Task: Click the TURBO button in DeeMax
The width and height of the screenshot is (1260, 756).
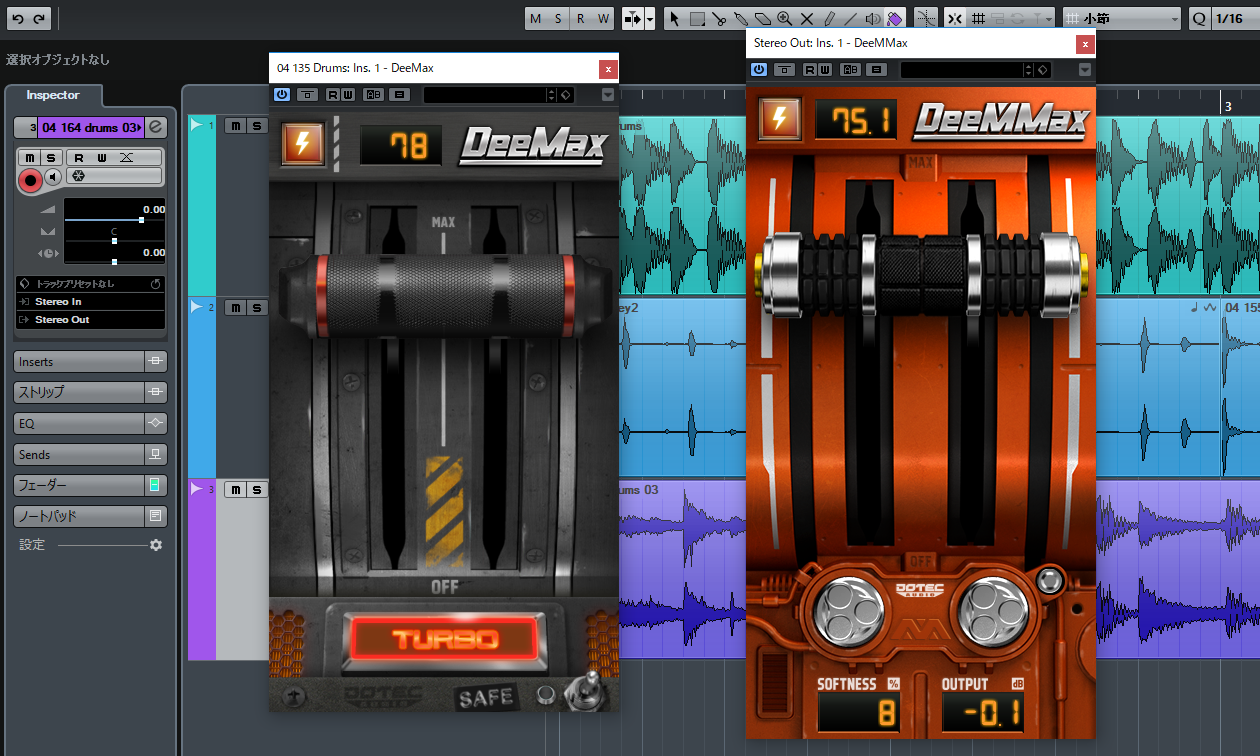Action: tap(444, 640)
